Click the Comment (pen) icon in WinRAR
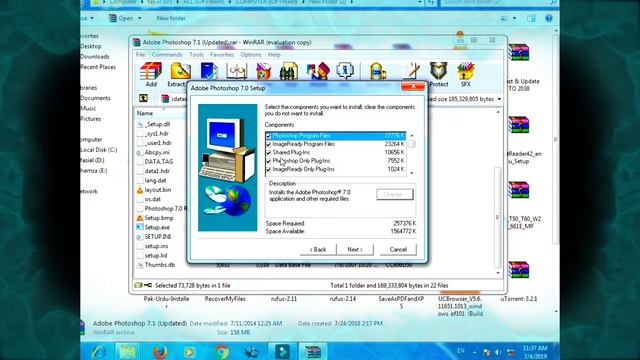The height and width of the screenshot is (360, 640). point(412,71)
